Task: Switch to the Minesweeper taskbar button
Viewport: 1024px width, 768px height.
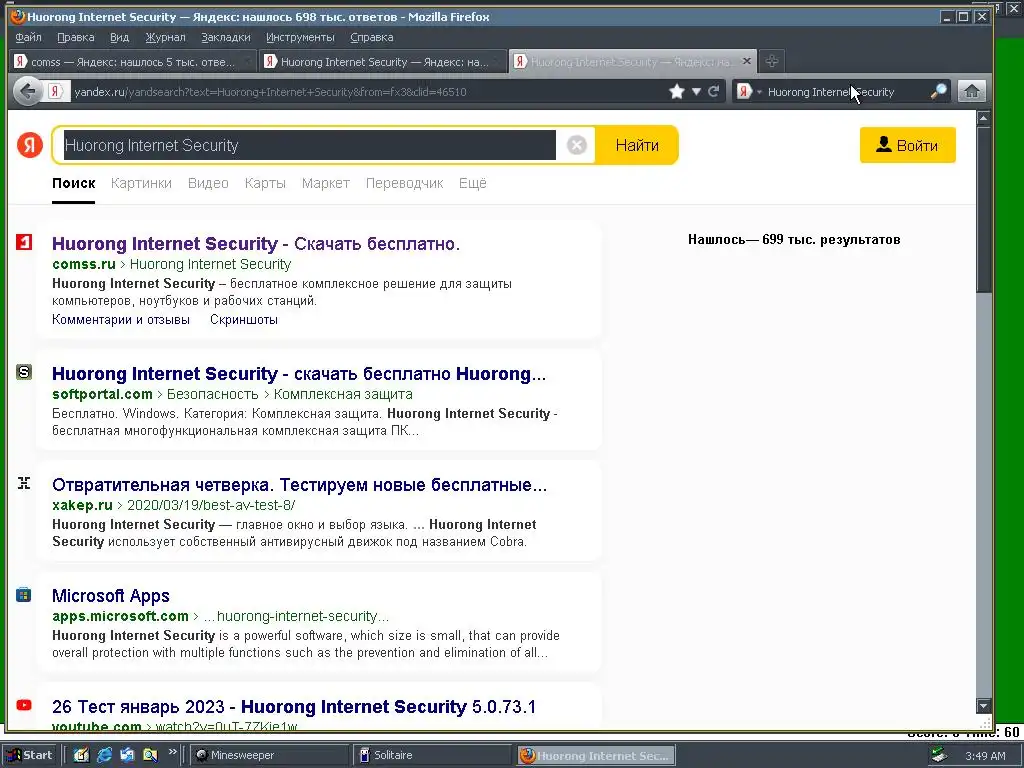Action: click(271, 755)
